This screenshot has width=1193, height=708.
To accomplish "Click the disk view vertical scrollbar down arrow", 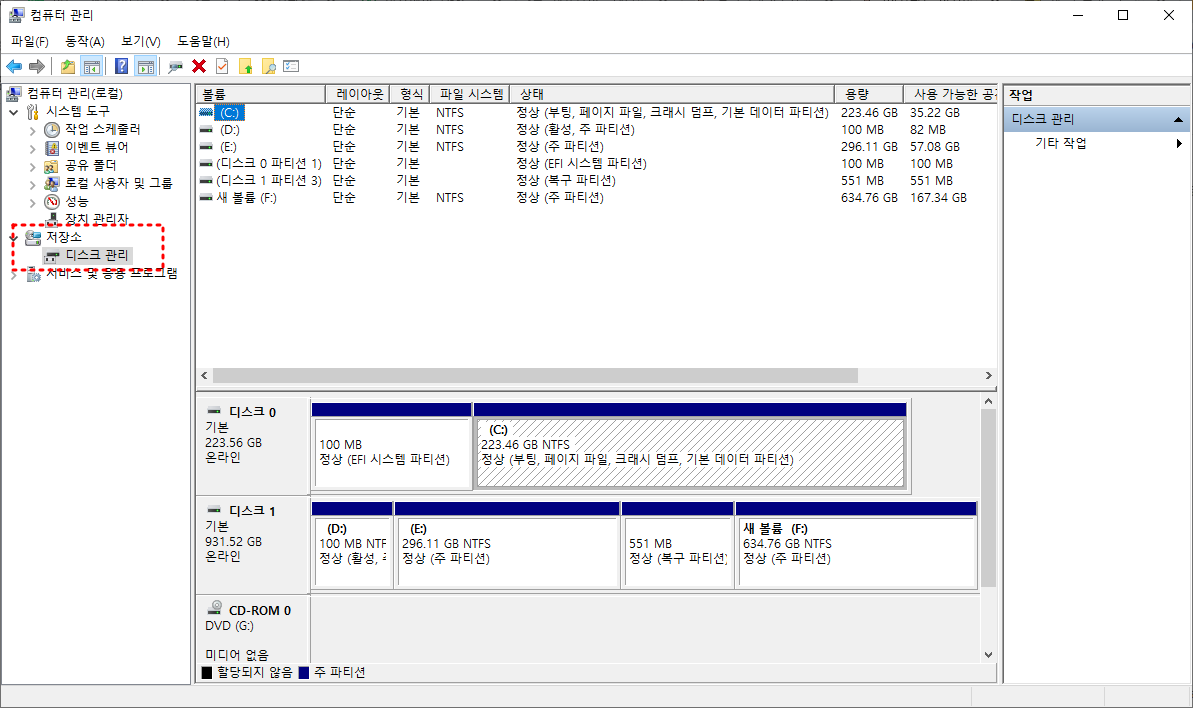I will pyautogui.click(x=988, y=655).
